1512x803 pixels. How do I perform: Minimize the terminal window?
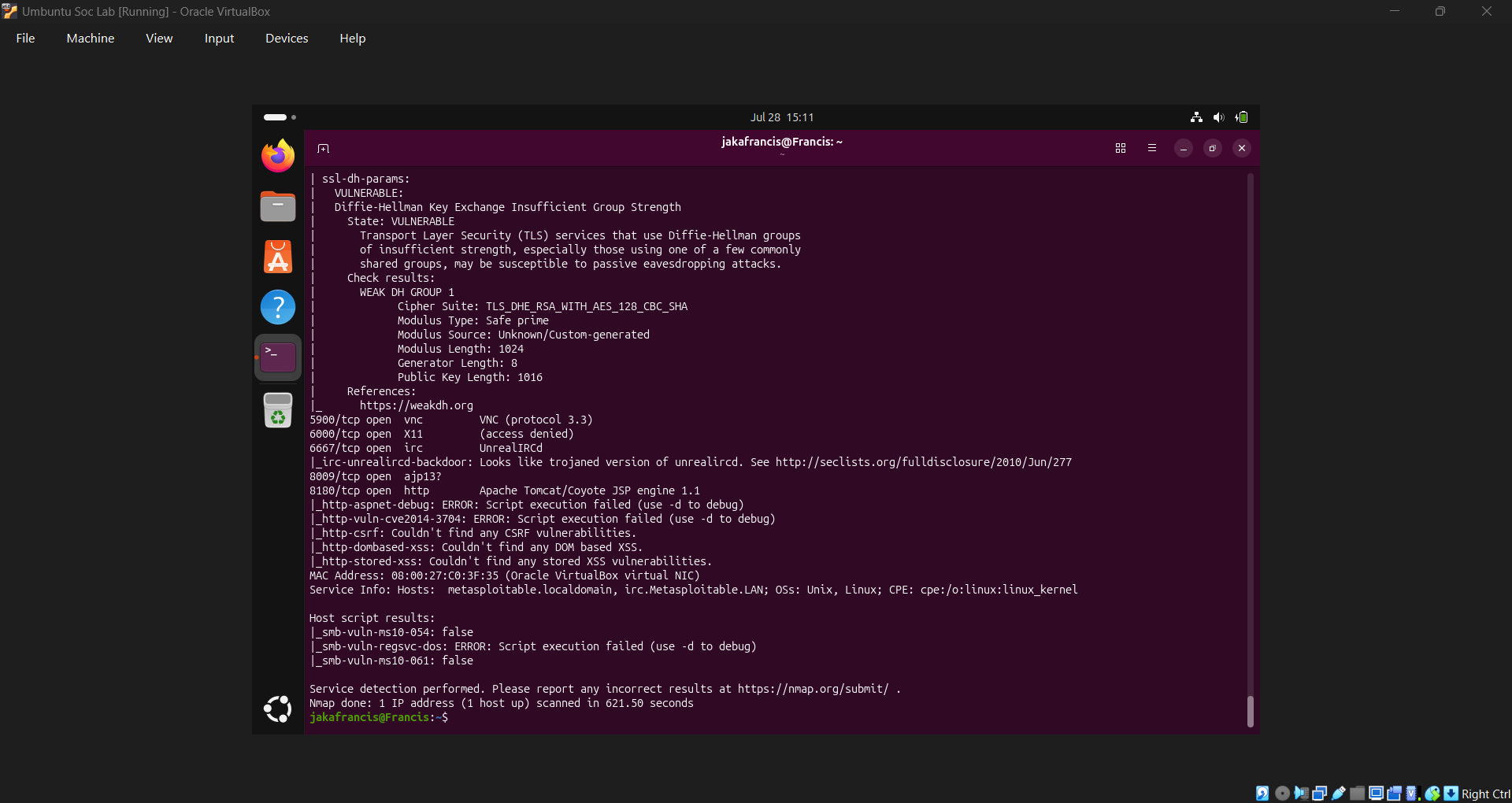[1184, 148]
